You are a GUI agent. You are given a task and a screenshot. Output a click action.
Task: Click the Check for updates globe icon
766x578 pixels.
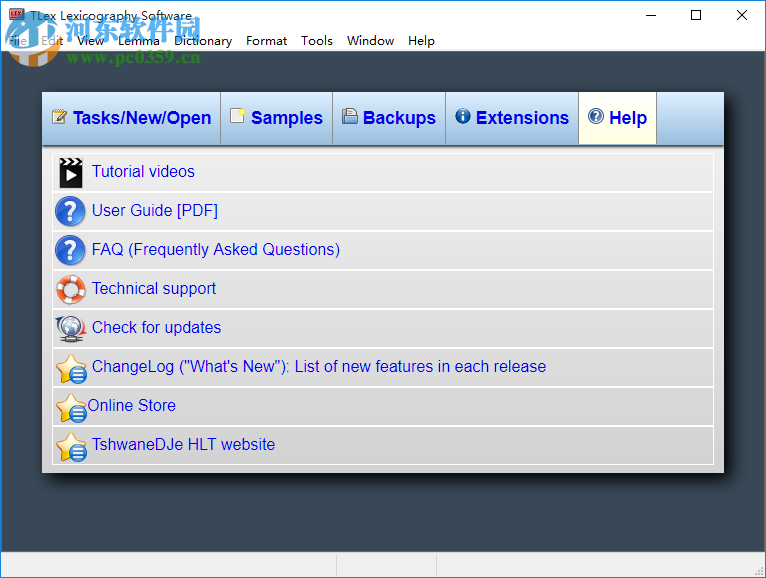pyautogui.click(x=71, y=328)
